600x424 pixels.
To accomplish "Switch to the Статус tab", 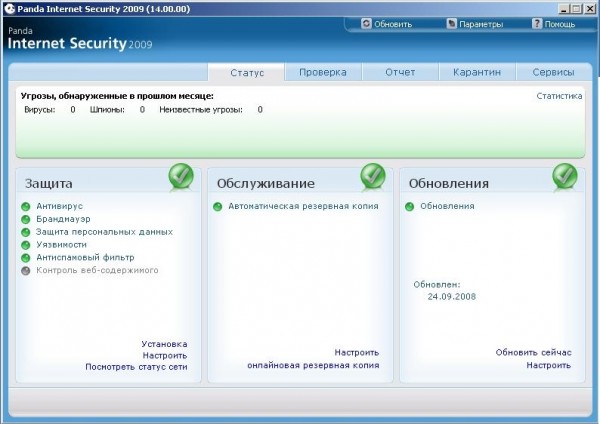I will pyautogui.click(x=247, y=72).
